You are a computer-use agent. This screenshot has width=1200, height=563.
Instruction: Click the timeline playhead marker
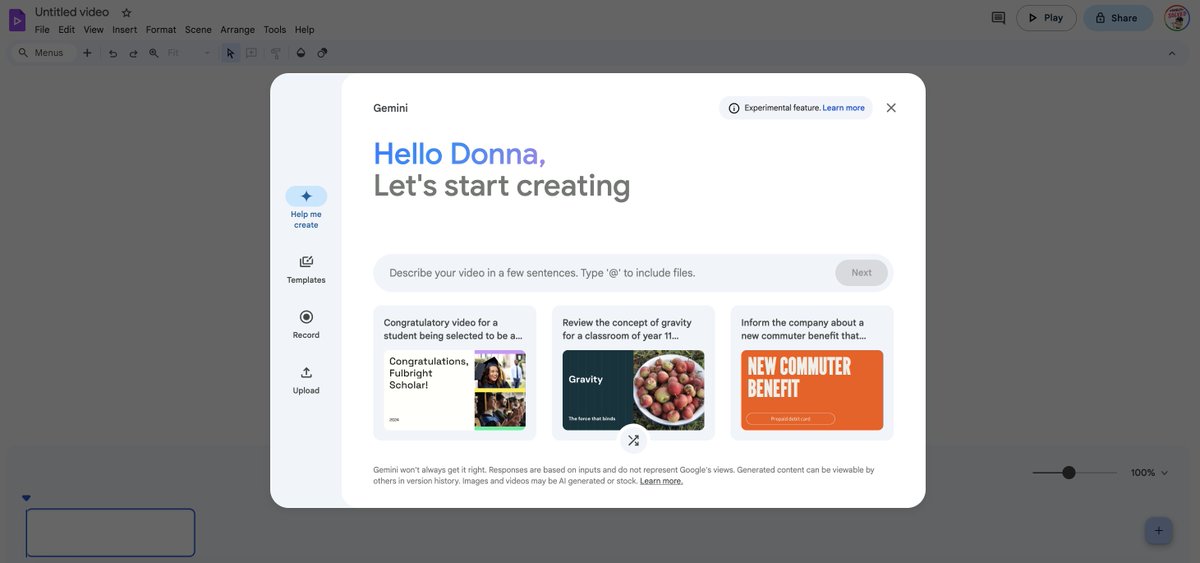pos(27,498)
